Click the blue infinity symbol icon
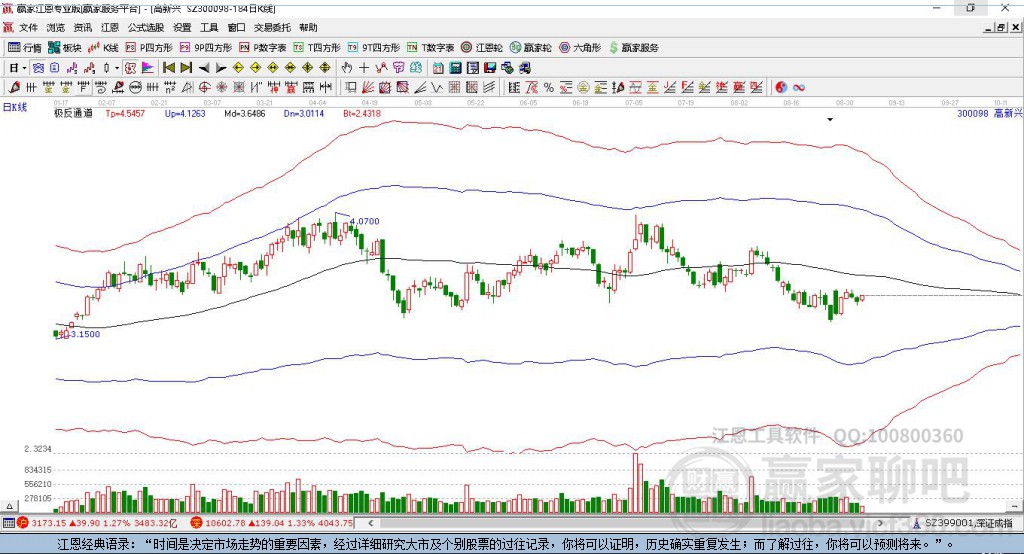The width and height of the screenshot is (1024, 554). pos(799,87)
